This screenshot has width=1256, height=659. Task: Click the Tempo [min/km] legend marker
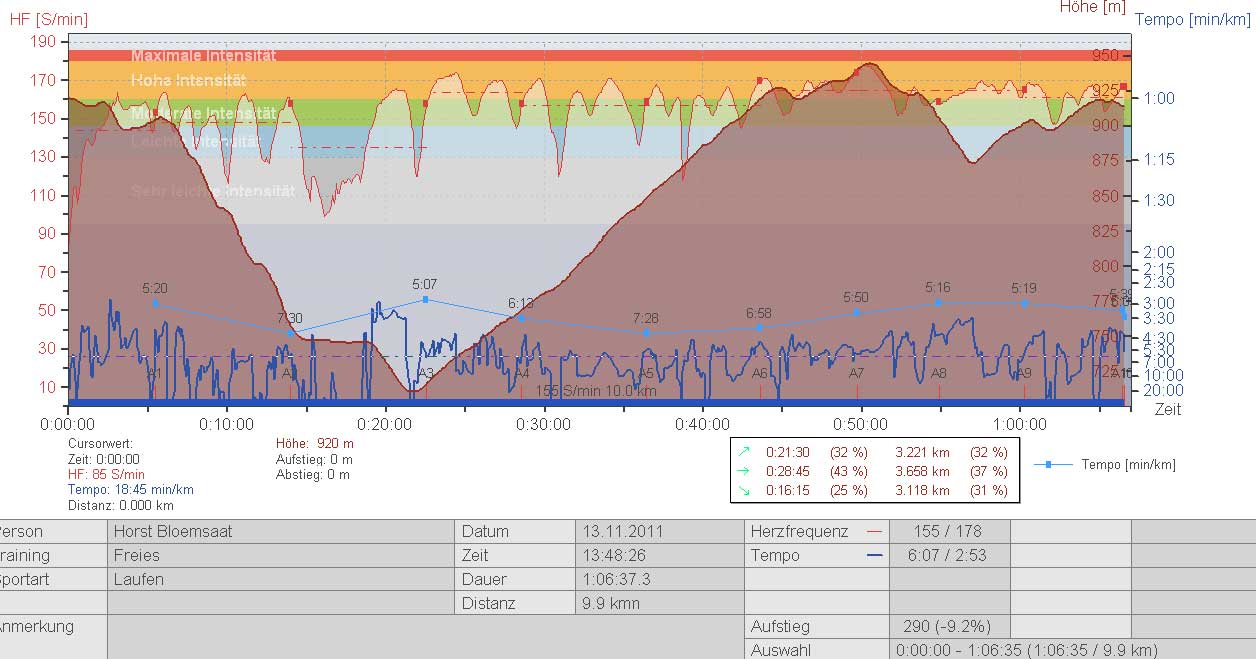click(1048, 465)
